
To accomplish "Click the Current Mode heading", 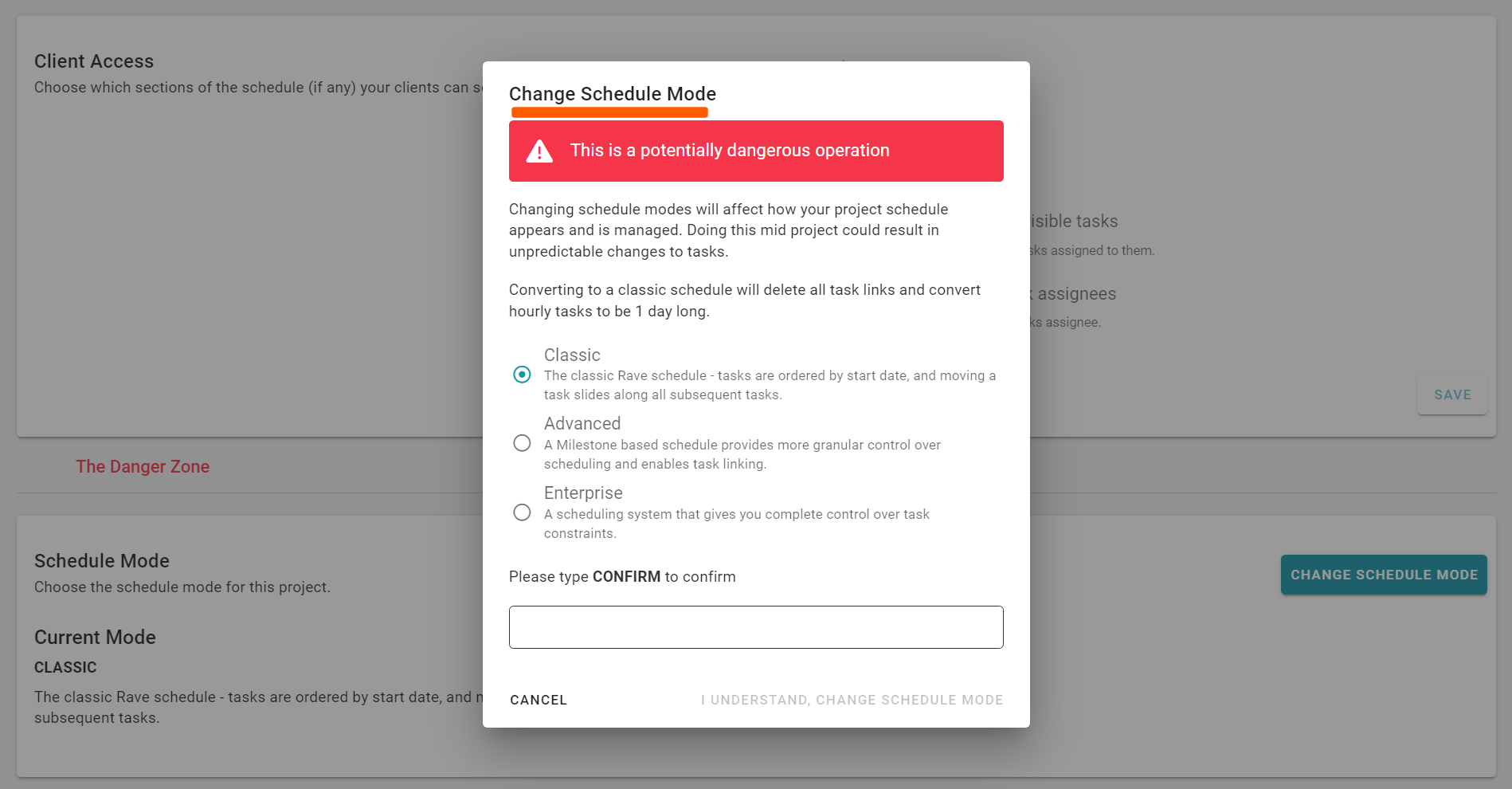I will click(95, 638).
